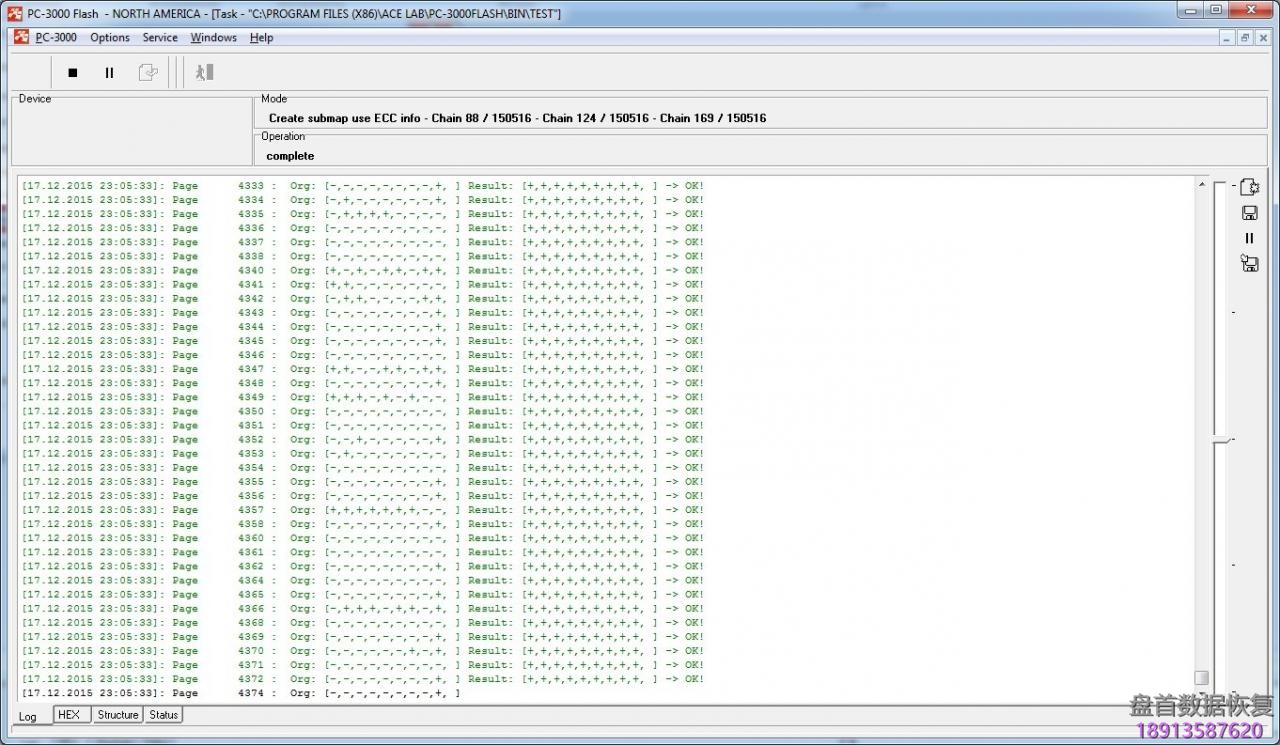Click the log scrollbar up arrow

pyautogui.click(x=1202, y=185)
